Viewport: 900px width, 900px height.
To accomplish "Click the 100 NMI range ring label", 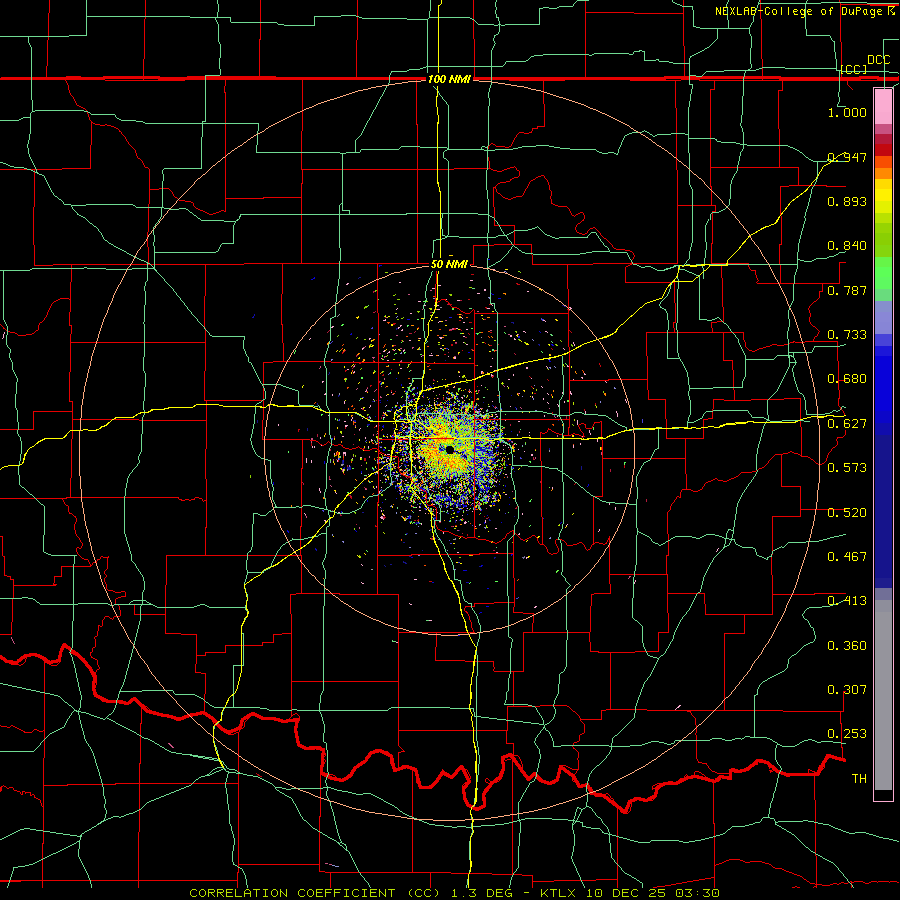I will click(449, 79).
